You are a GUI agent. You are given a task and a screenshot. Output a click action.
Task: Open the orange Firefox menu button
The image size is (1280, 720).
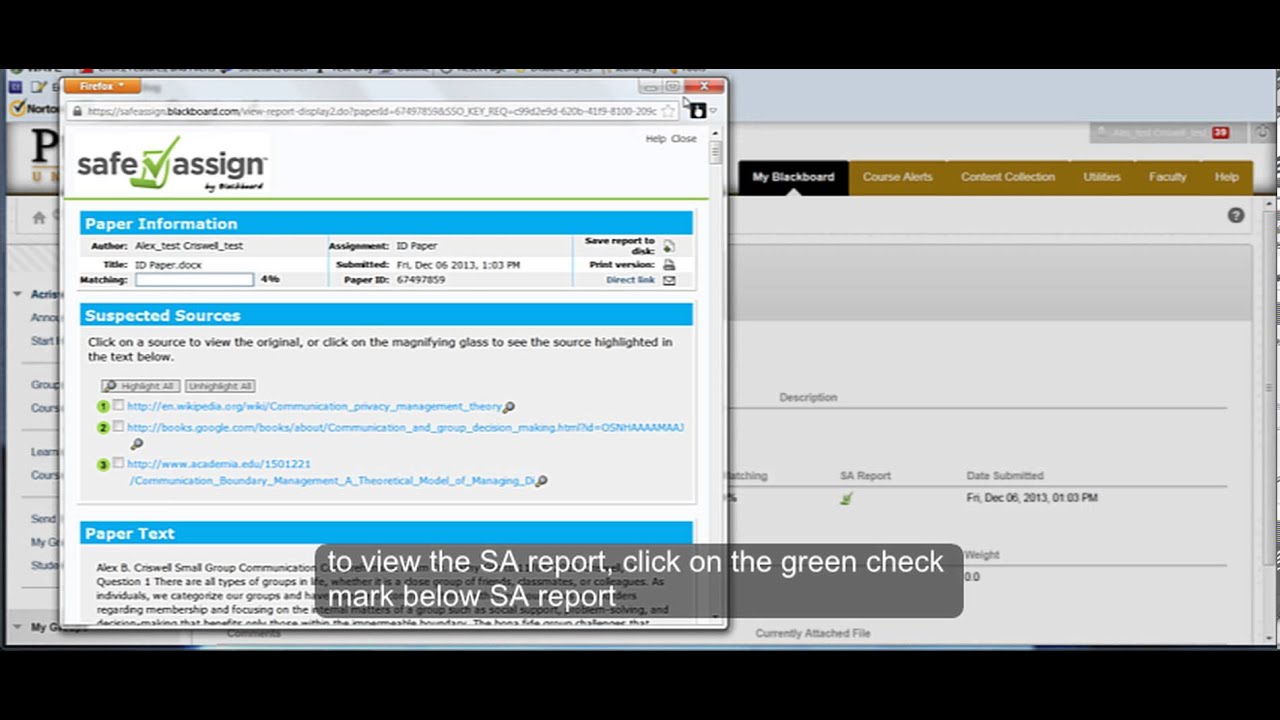[x=102, y=86]
